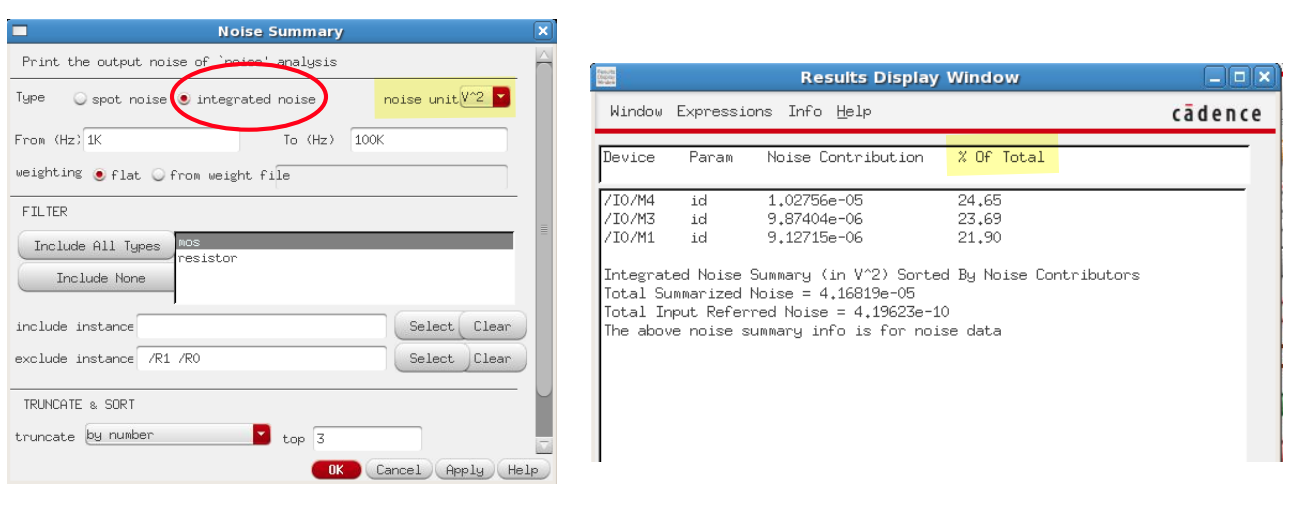The height and width of the screenshot is (512, 1297).
Task: Click 24.65 percent value
Action: (x=979, y=200)
